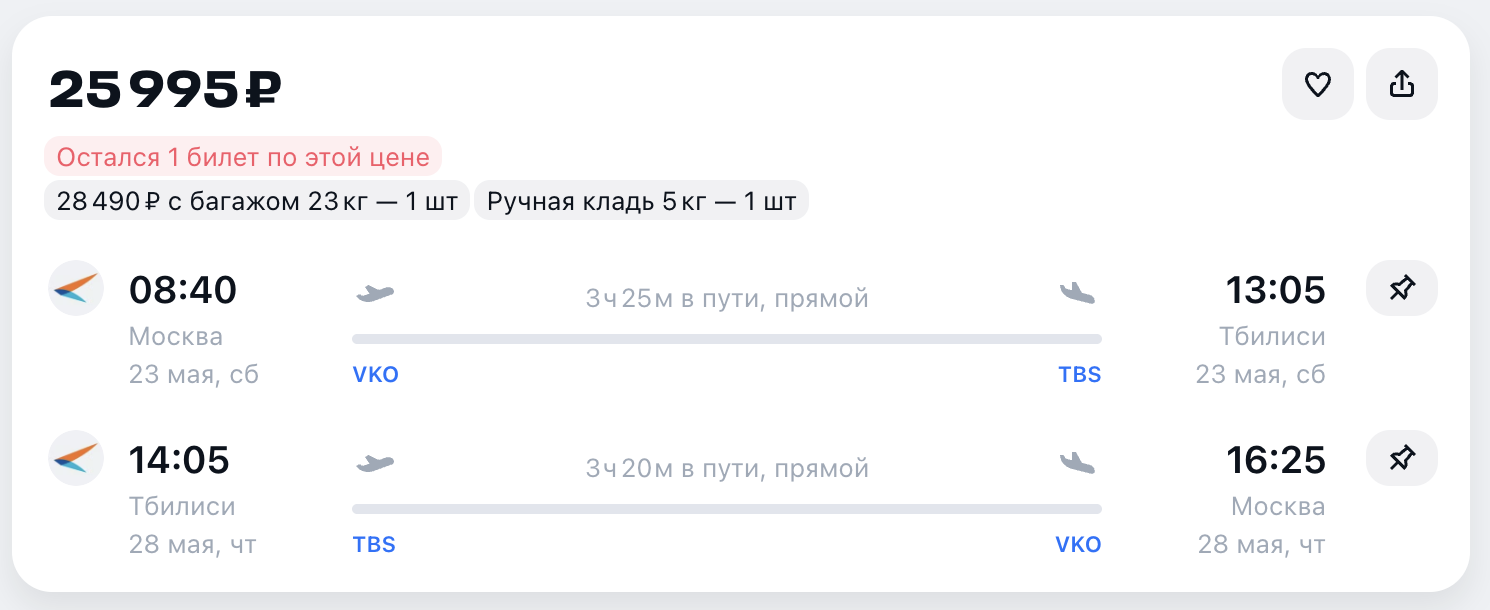Select the 28 490 ₽ with 23 kg baggage option
Screen dimensions: 1490x610
click(256, 201)
